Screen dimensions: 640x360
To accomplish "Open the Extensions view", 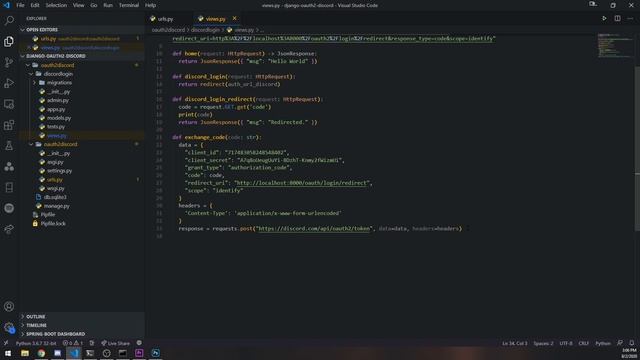I will [x=9, y=125].
